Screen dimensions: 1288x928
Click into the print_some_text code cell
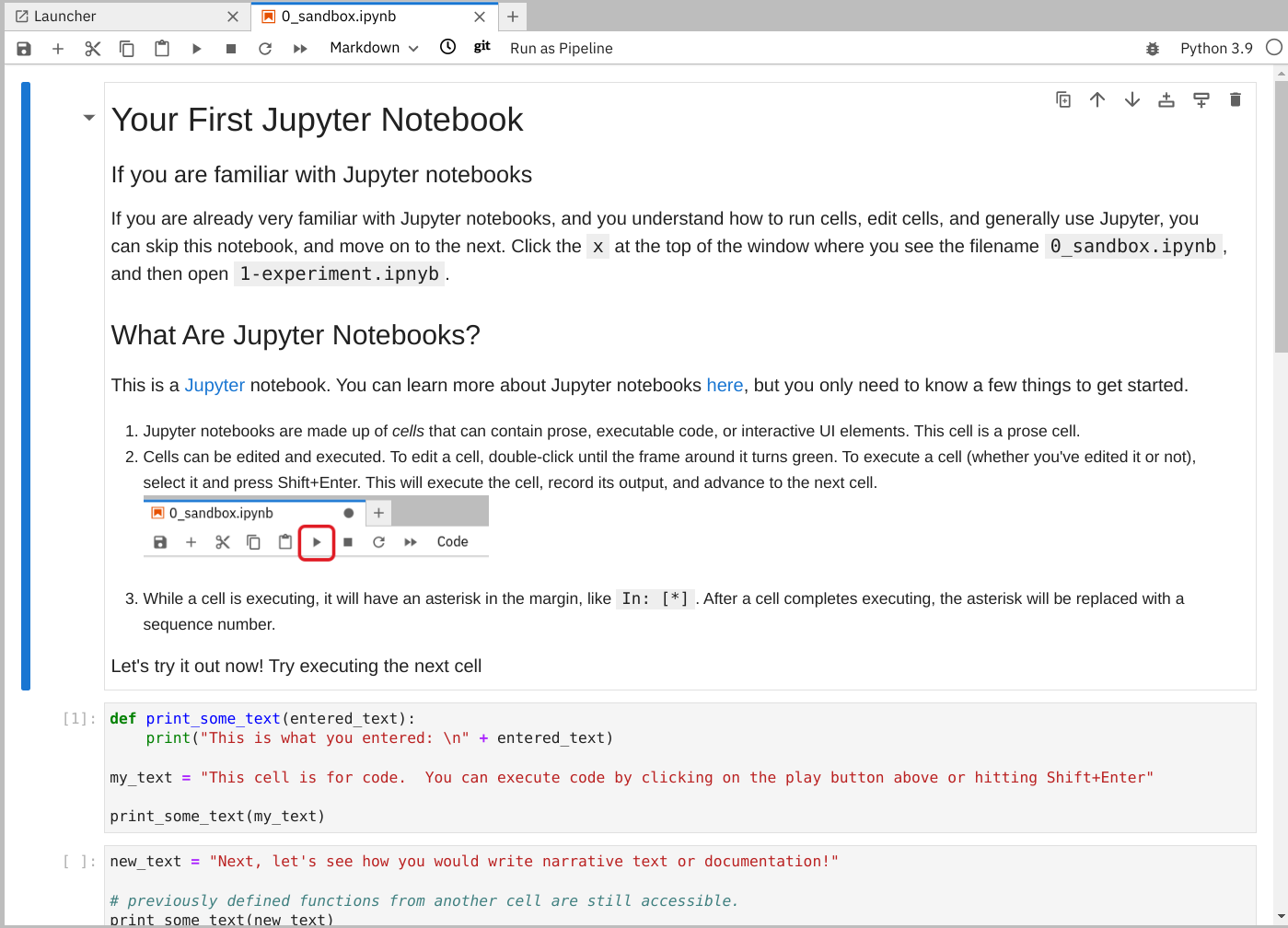[x=679, y=768]
